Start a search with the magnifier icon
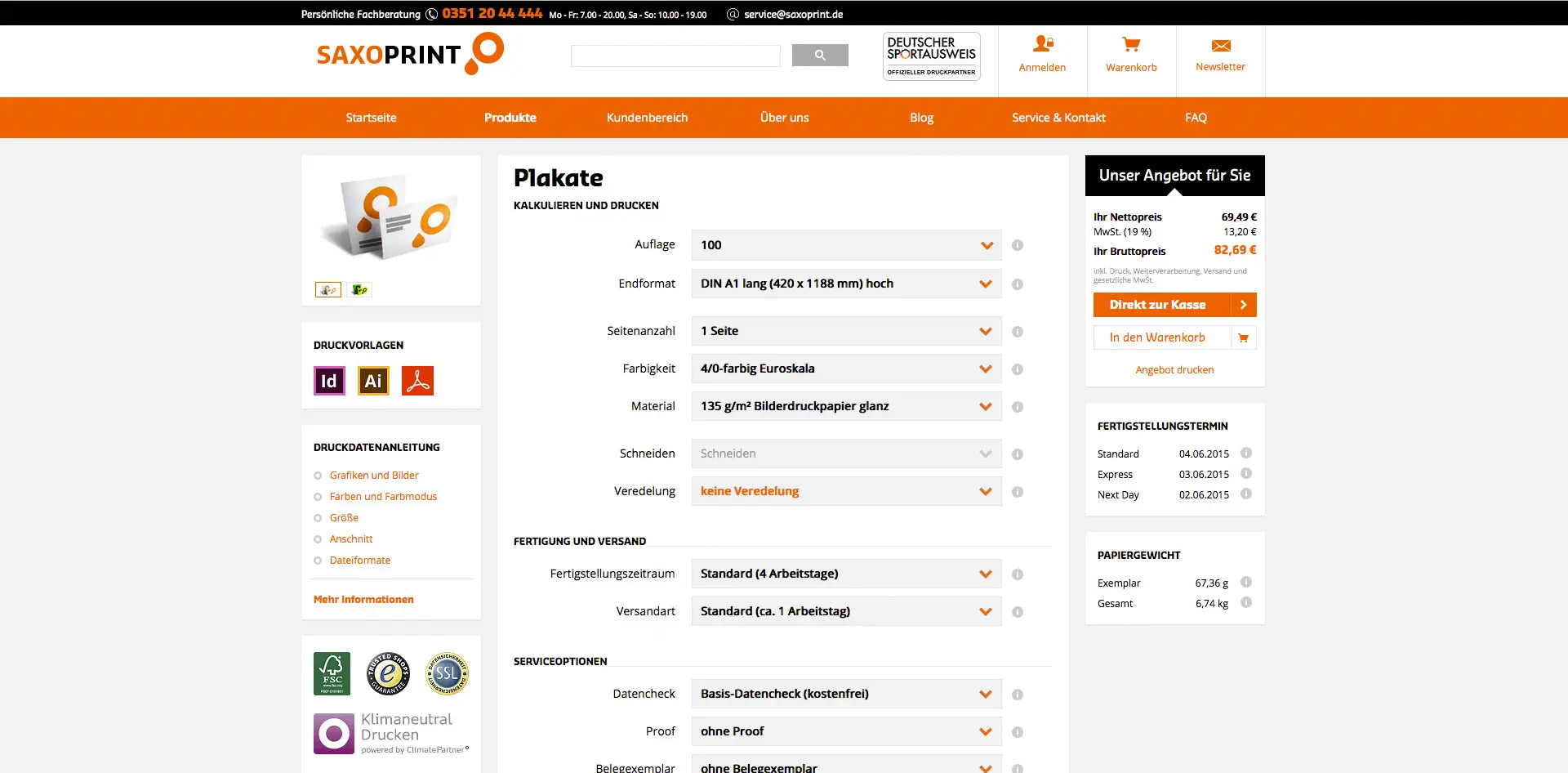The height and width of the screenshot is (773, 1568). coord(820,56)
